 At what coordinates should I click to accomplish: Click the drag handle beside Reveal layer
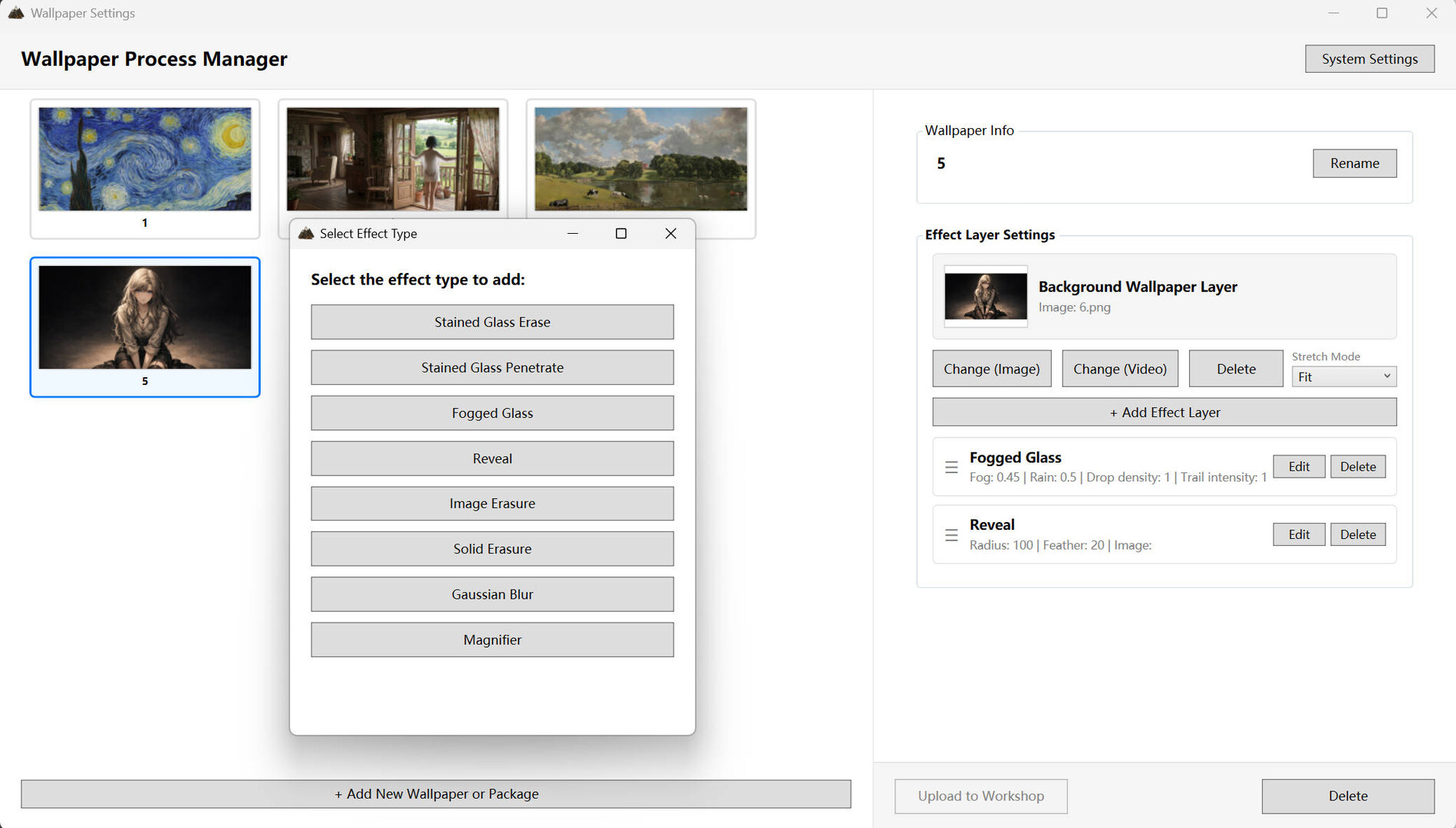coord(951,534)
